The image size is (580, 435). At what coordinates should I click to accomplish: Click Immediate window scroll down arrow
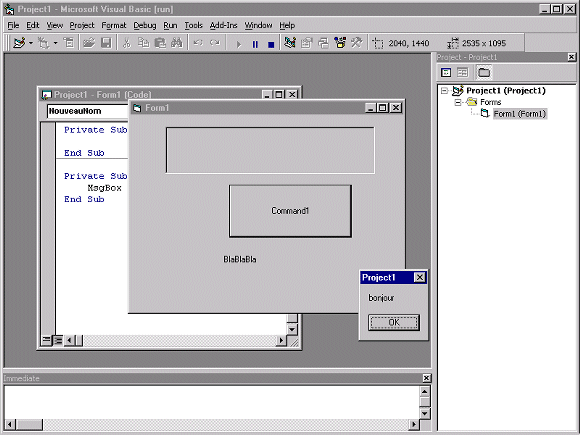pyautogui.click(x=425, y=414)
